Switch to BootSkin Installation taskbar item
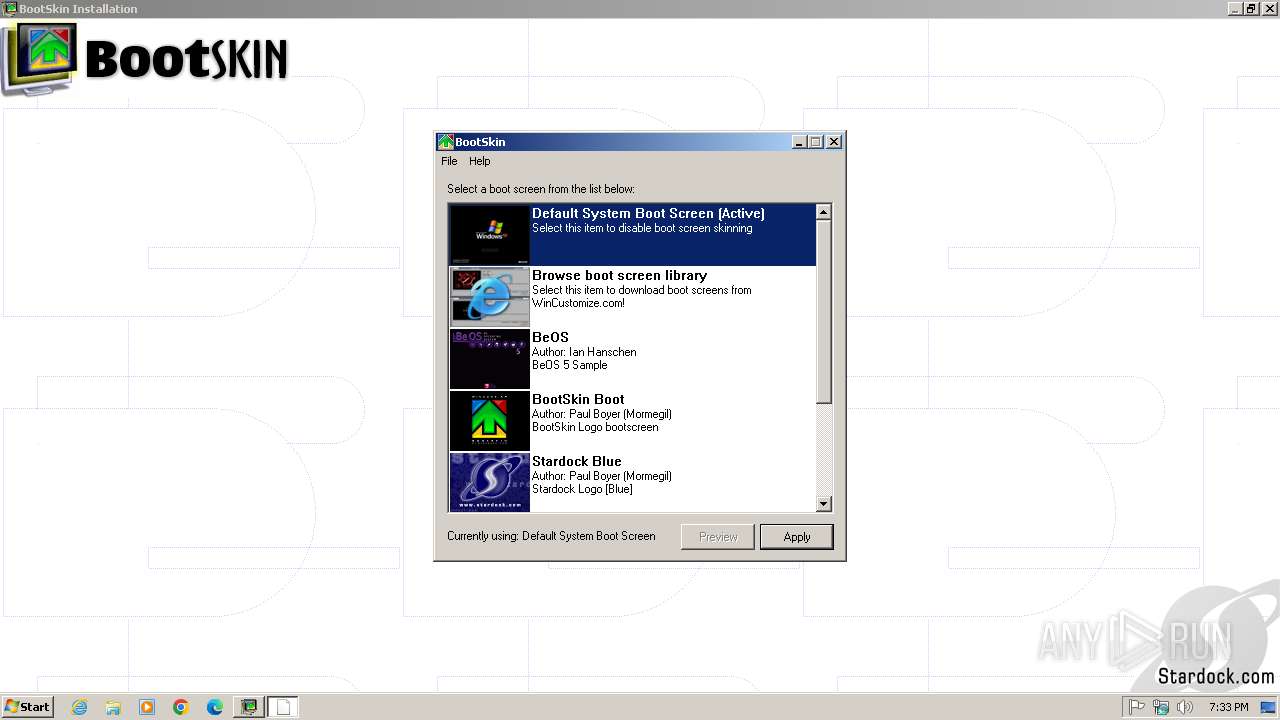Viewport: 1280px width, 720px height. (x=249, y=707)
